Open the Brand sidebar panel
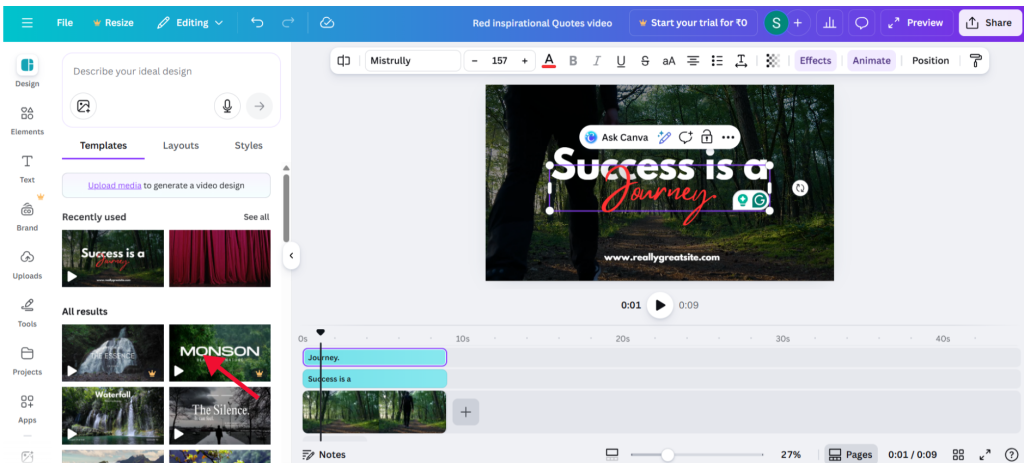 coord(27,216)
